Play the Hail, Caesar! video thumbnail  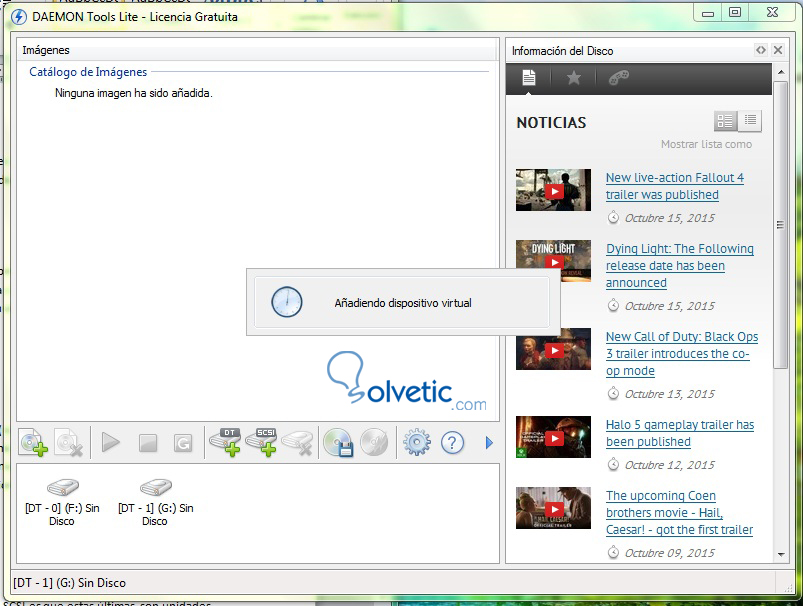coord(554,508)
